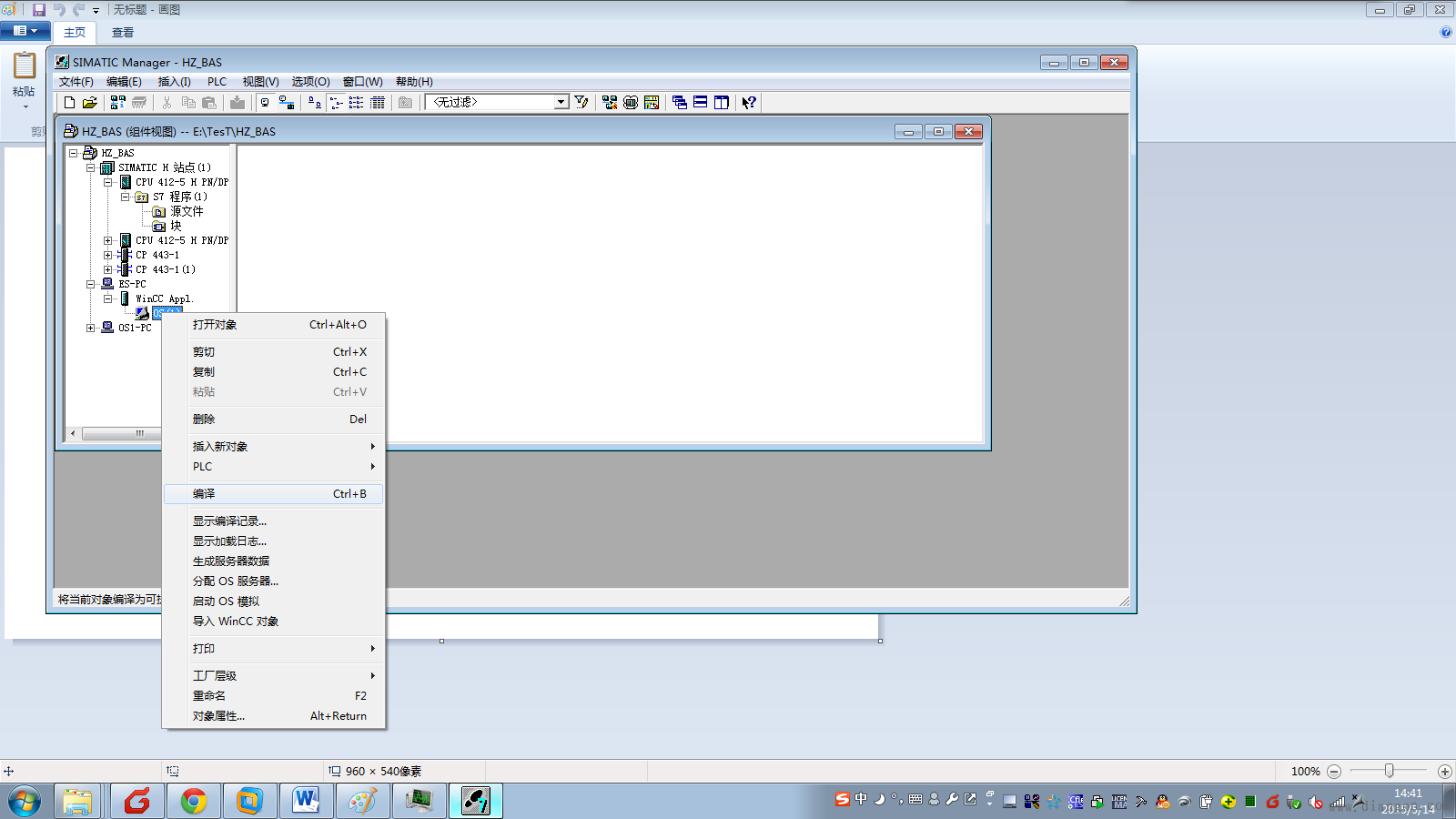1456x819 pixels.
Task: Select WinCC Appl. in the tree
Action: (164, 299)
